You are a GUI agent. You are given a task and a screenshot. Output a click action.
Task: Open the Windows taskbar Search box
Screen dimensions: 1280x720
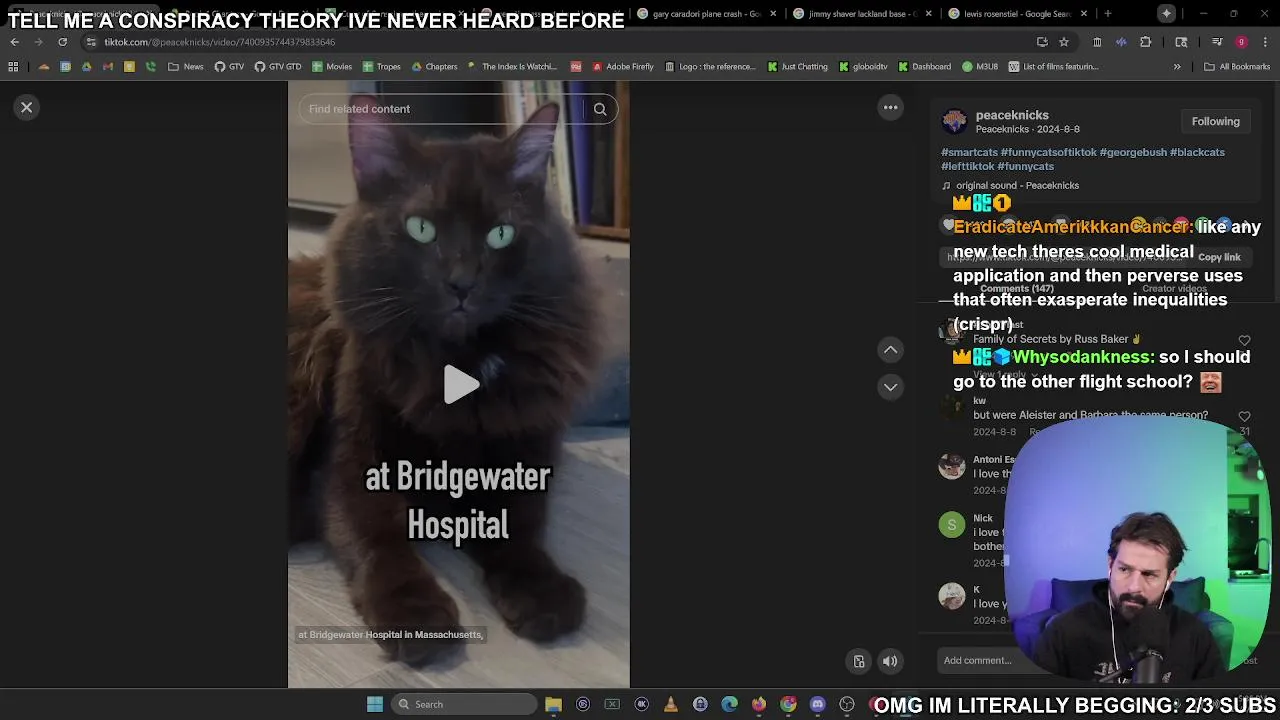[x=463, y=704]
